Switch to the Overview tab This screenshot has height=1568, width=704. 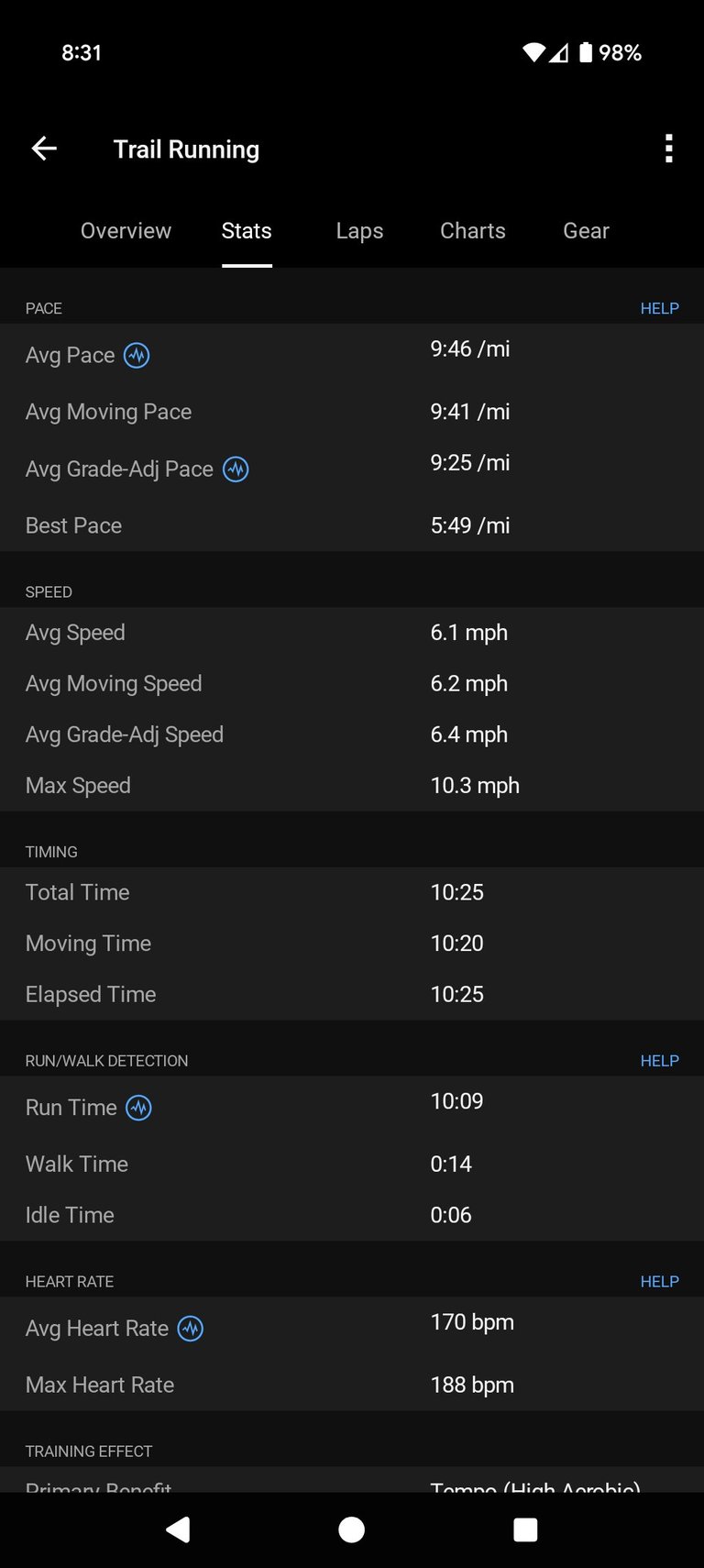(126, 231)
